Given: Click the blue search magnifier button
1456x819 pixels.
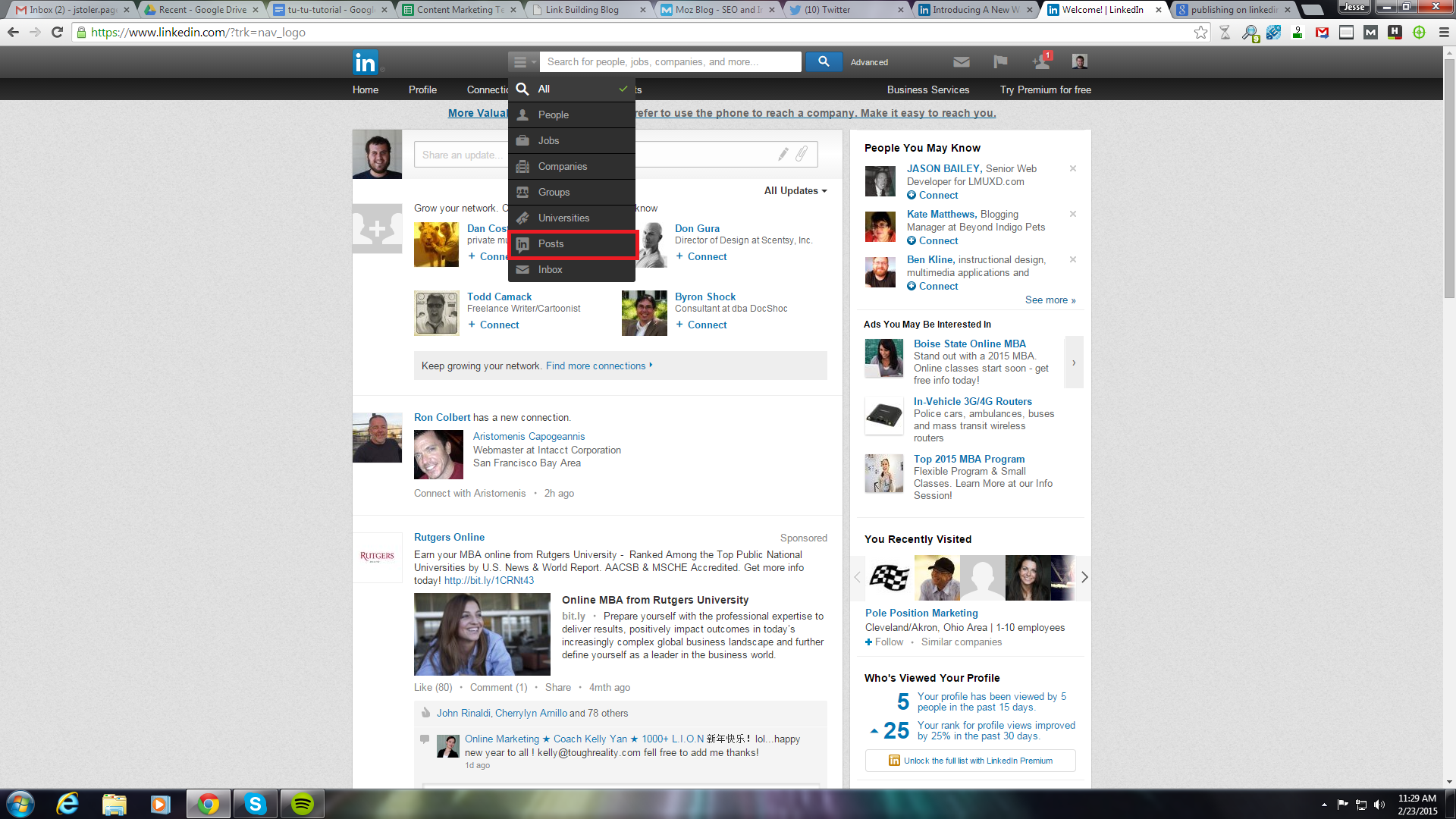Looking at the screenshot, I should 824,61.
